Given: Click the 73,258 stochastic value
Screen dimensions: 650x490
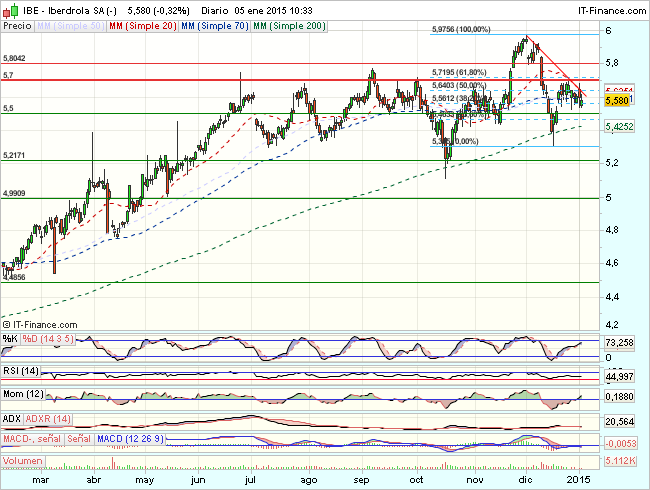Looking at the screenshot, I should [x=619, y=342].
